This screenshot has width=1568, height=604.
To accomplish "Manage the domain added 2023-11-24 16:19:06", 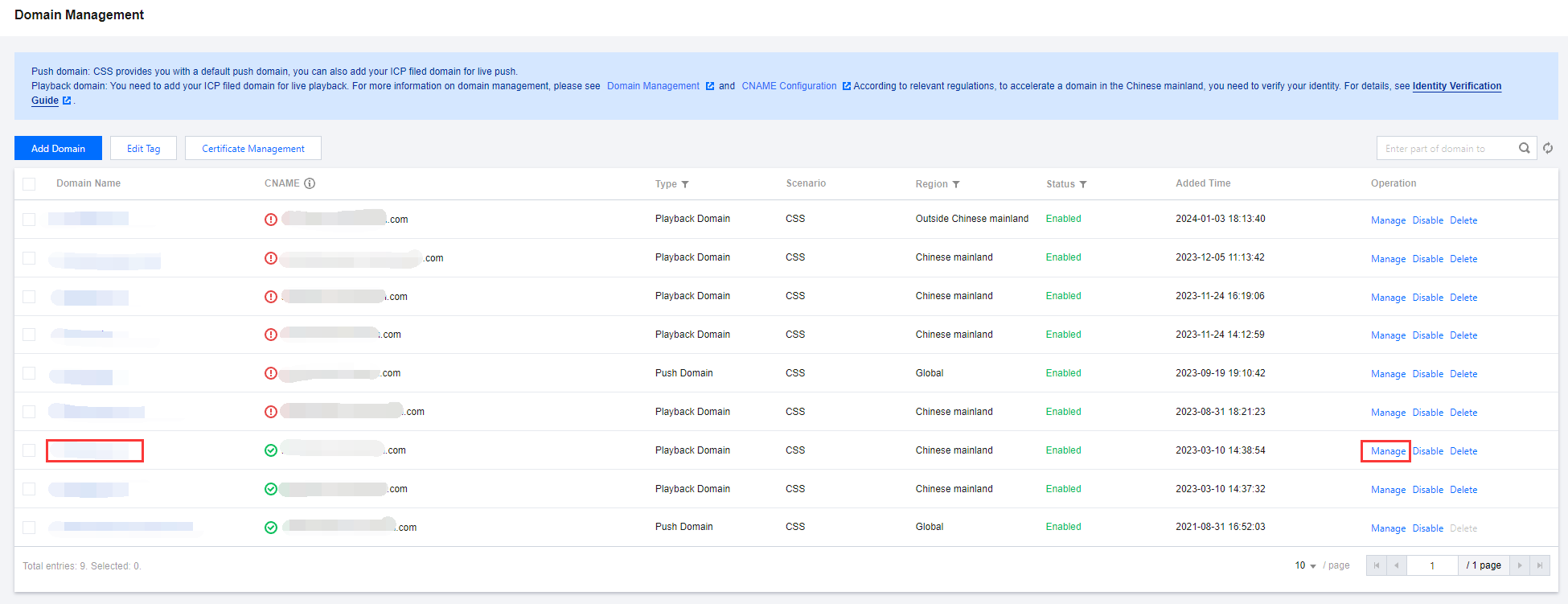I will 1388,298.
